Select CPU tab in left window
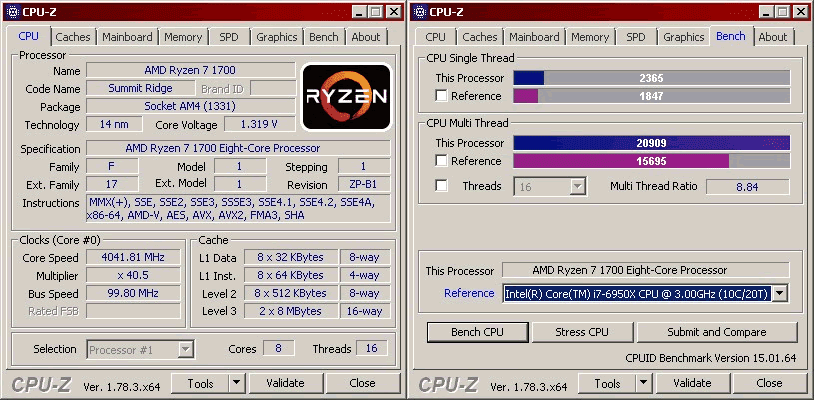814x400 pixels. 29,36
